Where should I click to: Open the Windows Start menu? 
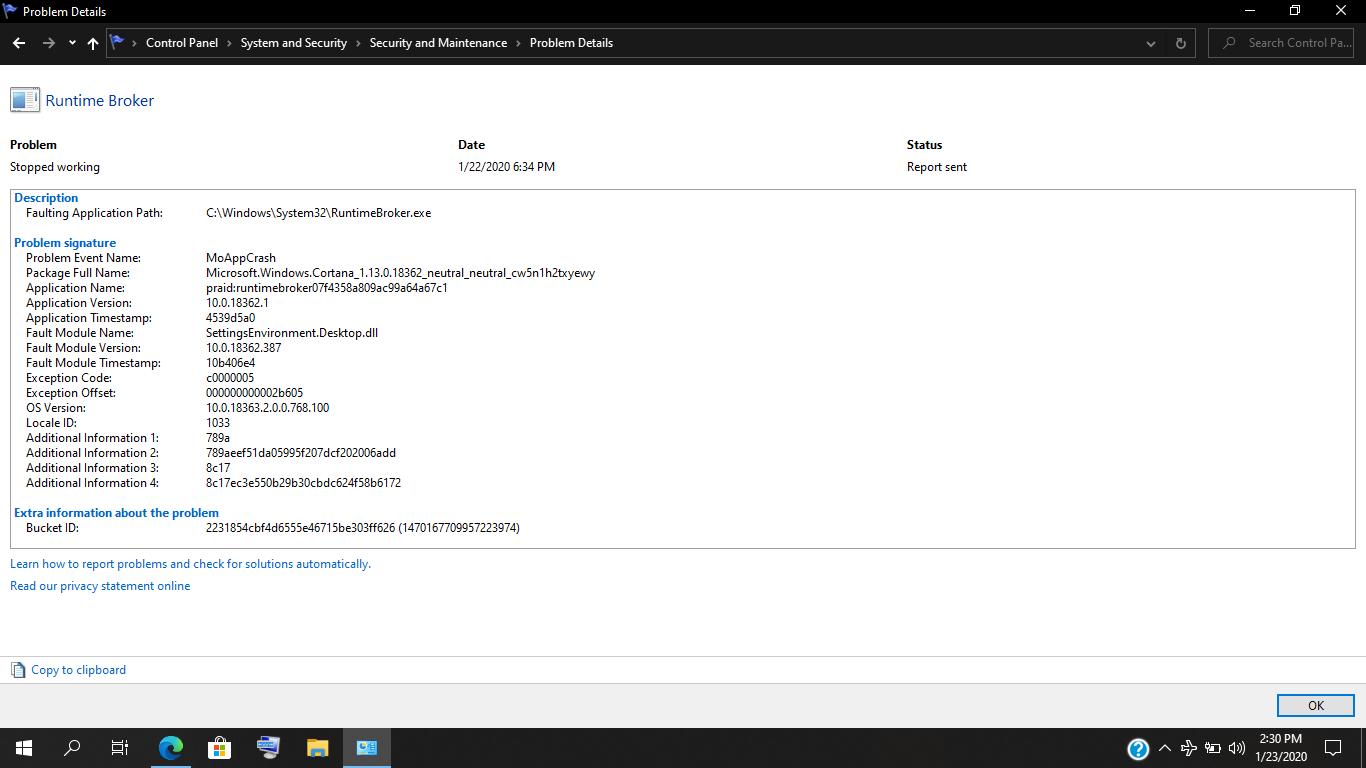coord(24,748)
